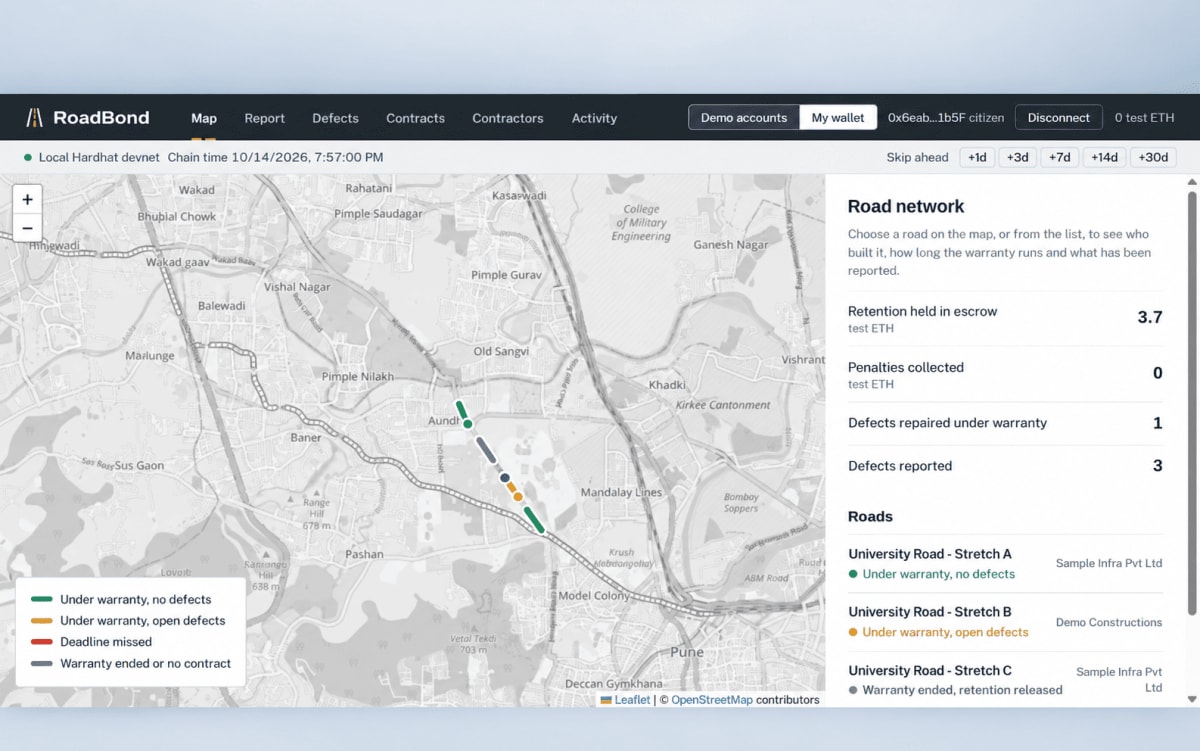Open the Activity tab
This screenshot has width=1200, height=751.
594,118
